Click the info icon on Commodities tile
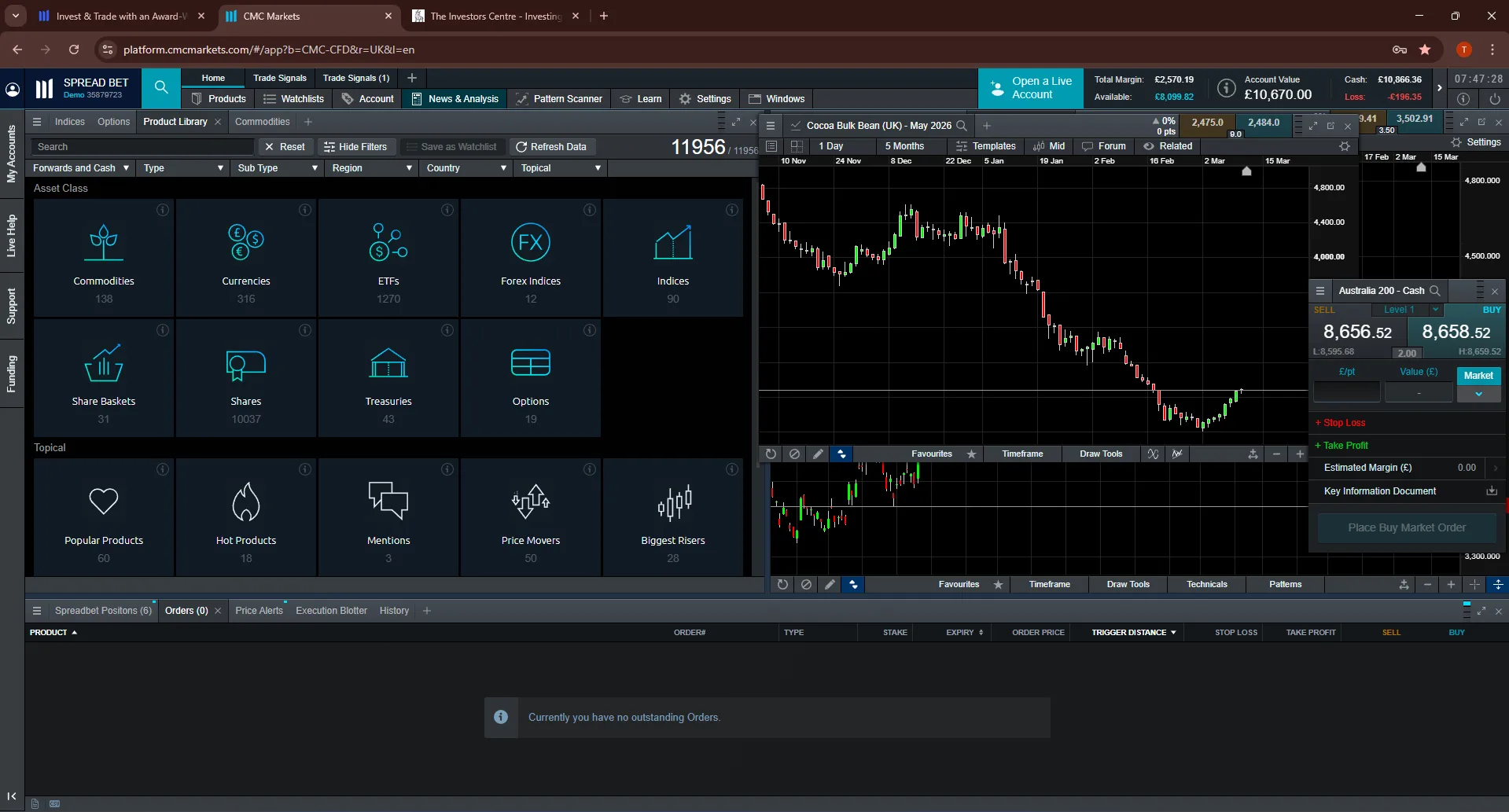This screenshot has width=1509, height=812. 163,210
